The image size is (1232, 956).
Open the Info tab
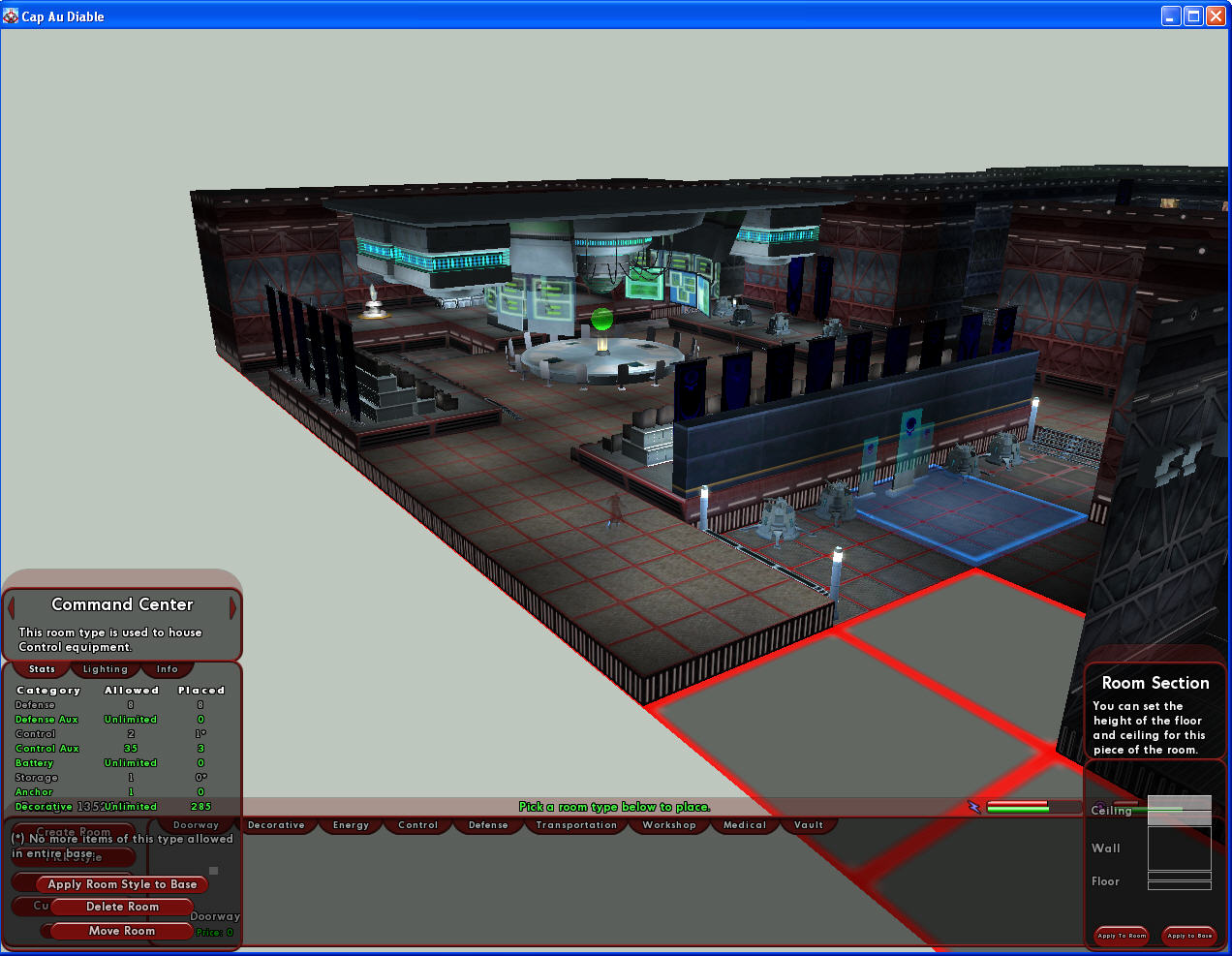pos(168,669)
